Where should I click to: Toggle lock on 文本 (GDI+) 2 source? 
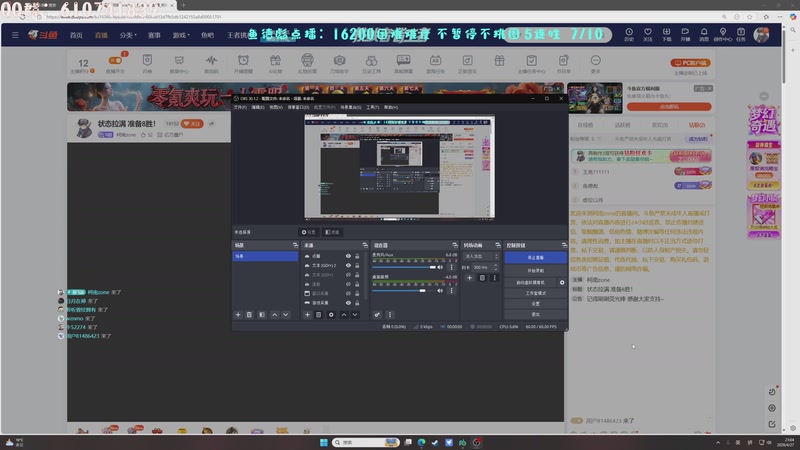[x=357, y=265]
